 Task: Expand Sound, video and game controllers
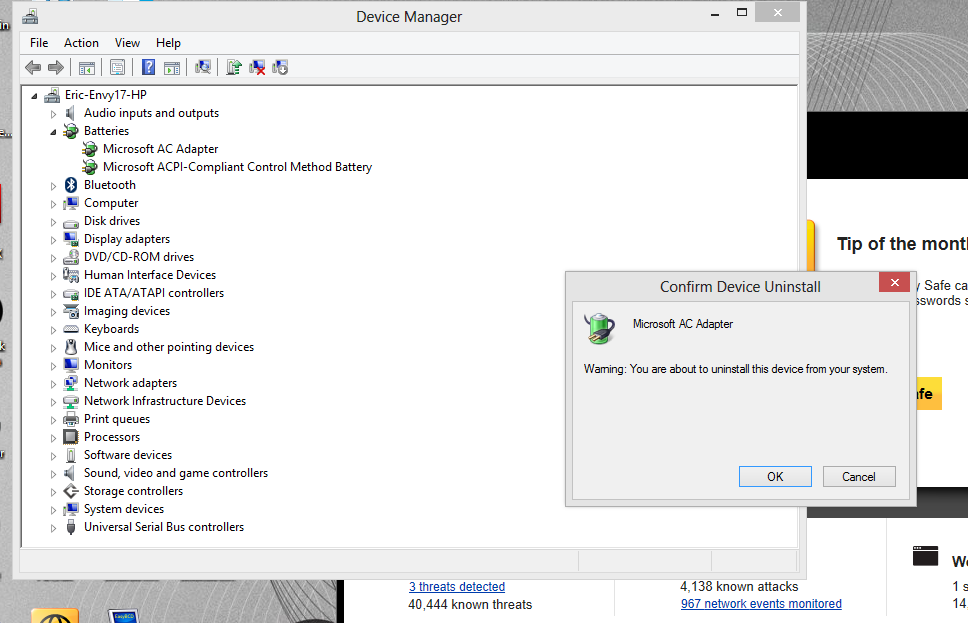coord(53,474)
